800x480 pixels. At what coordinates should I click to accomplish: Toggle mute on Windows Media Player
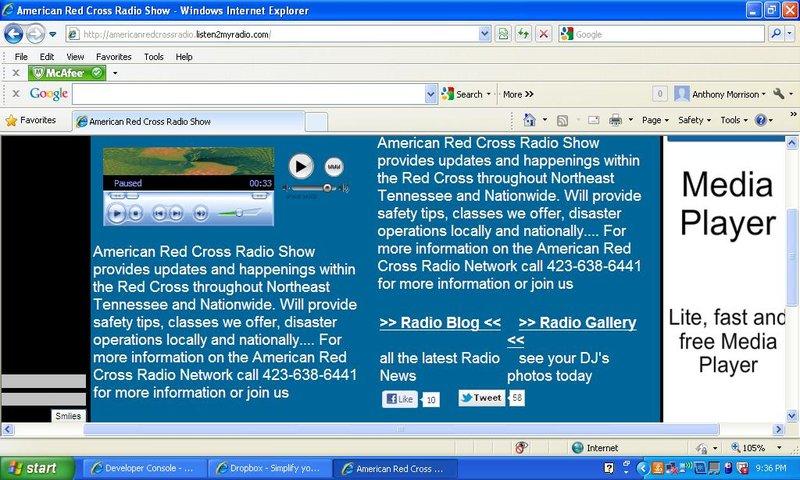201,213
